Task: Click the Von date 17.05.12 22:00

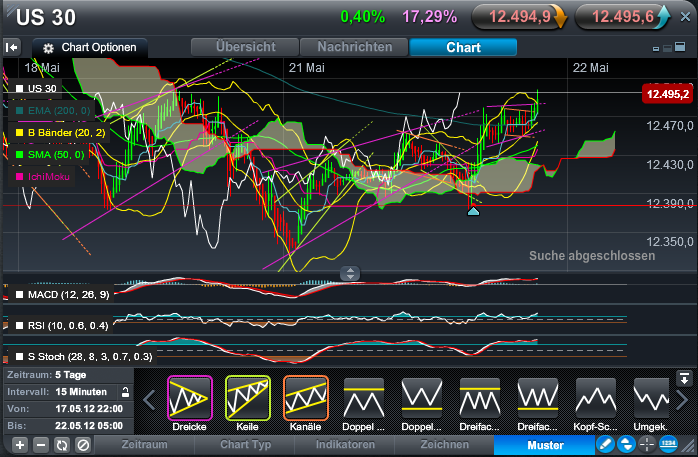Action: pos(89,408)
